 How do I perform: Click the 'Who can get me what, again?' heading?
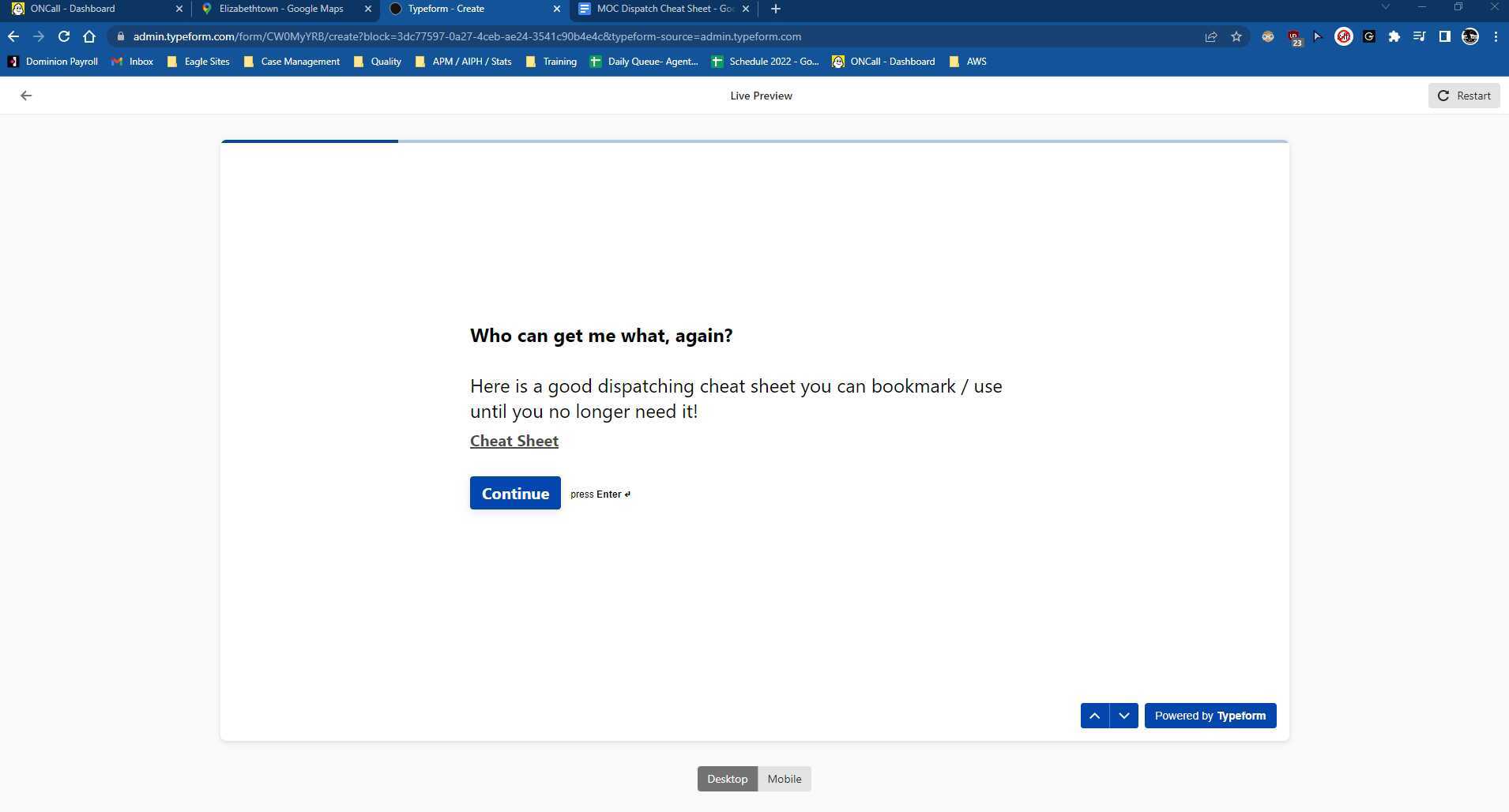click(601, 336)
